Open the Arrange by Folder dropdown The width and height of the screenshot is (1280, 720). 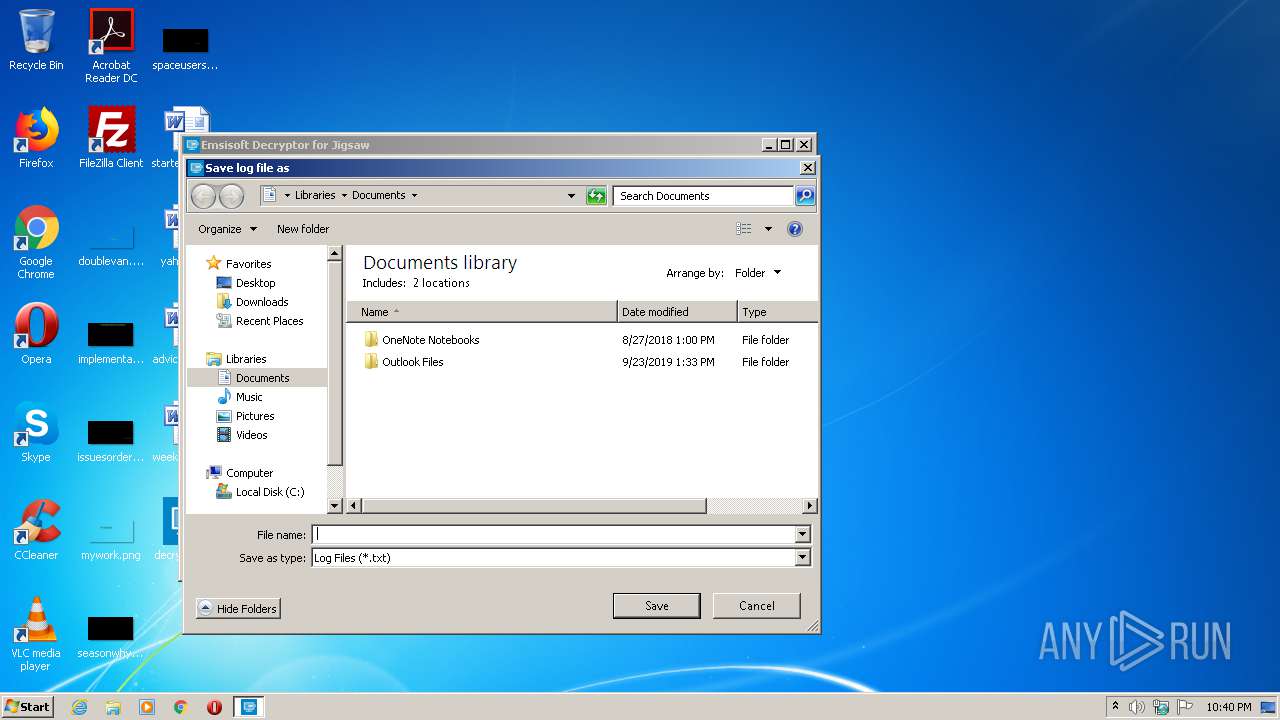pos(757,273)
